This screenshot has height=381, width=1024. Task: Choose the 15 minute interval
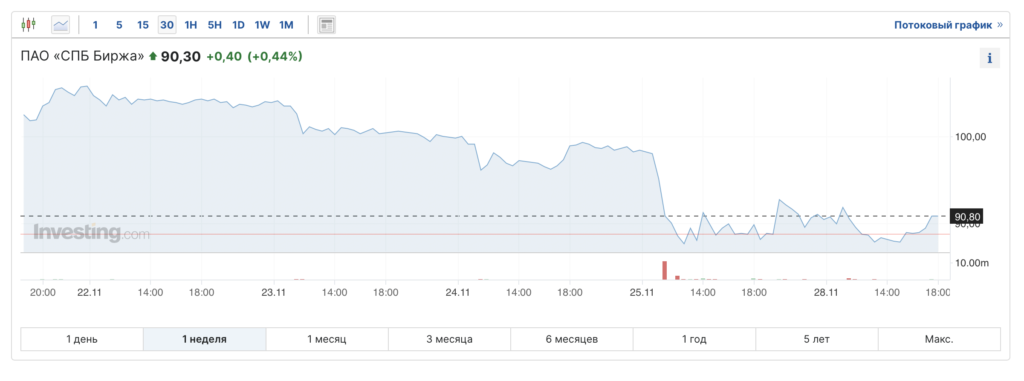(142, 25)
